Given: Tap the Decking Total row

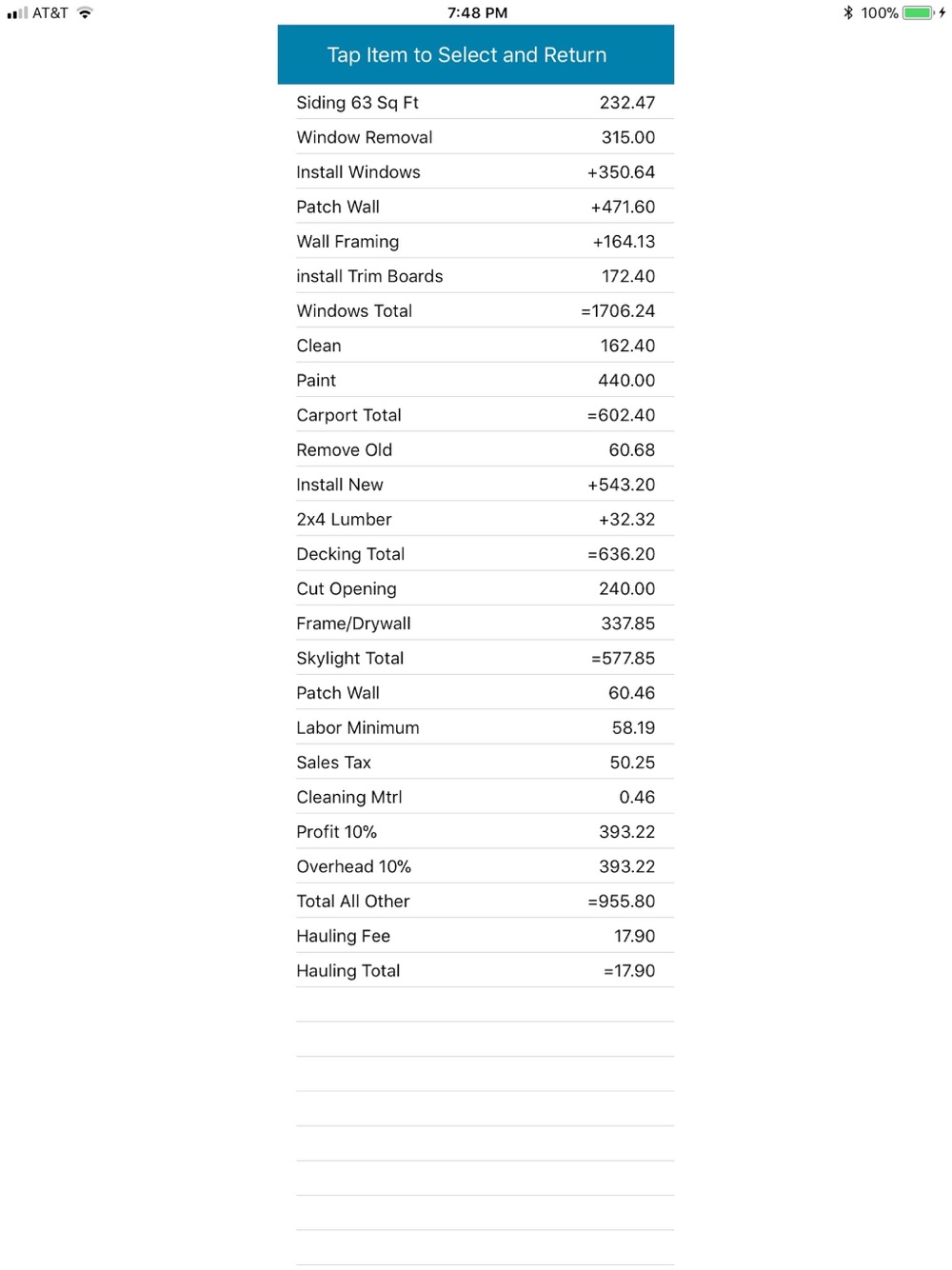Looking at the screenshot, I should click(x=476, y=554).
